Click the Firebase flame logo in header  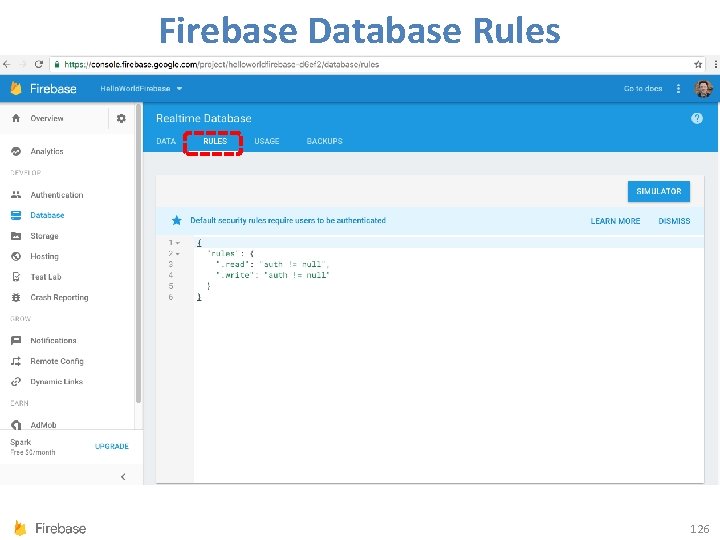(x=16, y=88)
